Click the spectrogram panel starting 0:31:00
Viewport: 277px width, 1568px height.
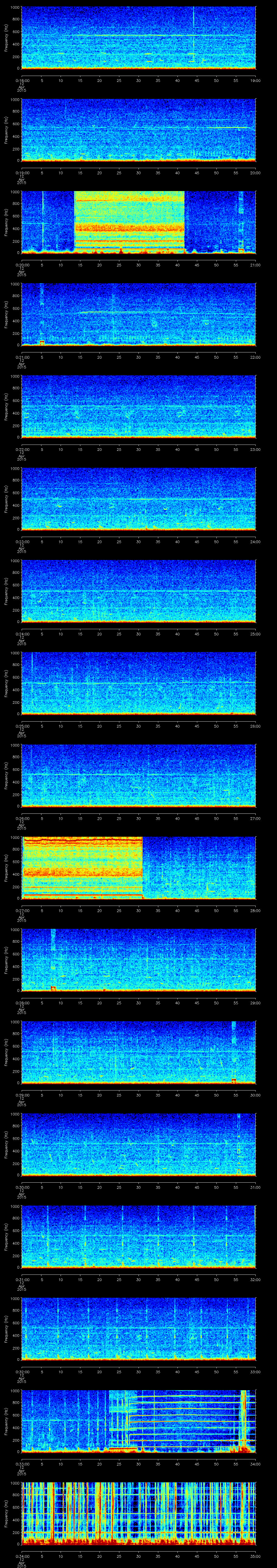(138, 1237)
